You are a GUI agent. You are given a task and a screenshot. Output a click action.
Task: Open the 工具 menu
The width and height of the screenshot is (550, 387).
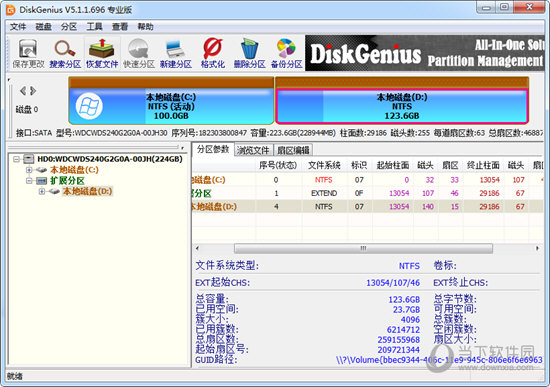[x=94, y=27]
